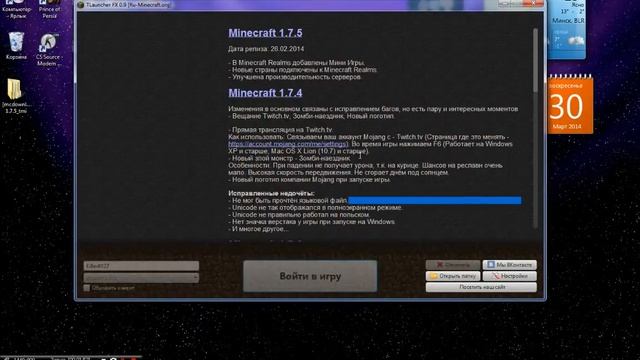Open the Компьютер desktop shortcut
Screen dimensions: 640x360
[x=16, y=9]
